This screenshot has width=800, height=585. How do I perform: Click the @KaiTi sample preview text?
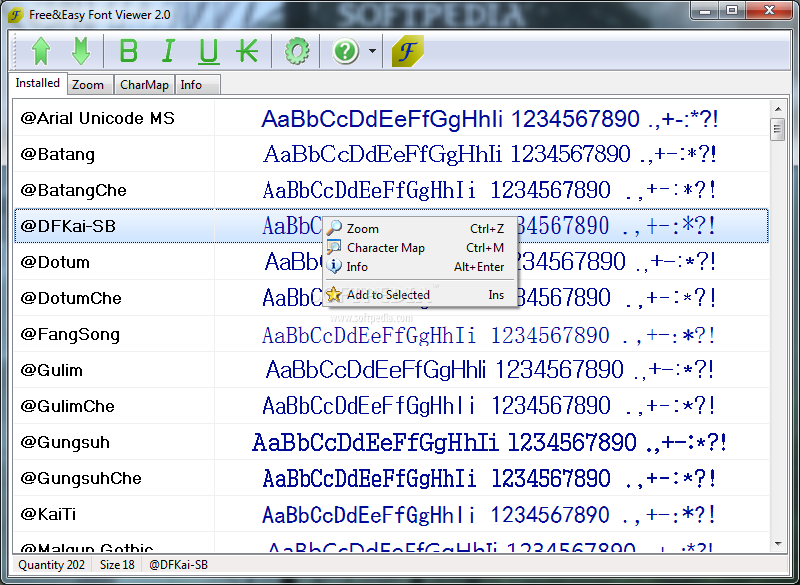pos(489,515)
